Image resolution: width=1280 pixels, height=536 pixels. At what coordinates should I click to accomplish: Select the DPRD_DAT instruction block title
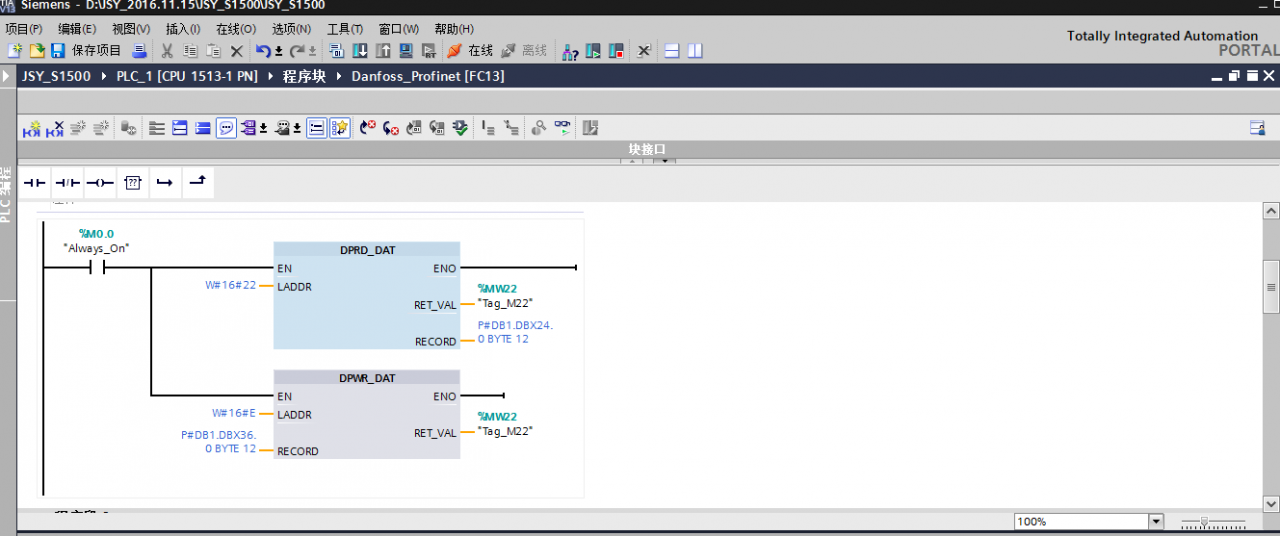point(367,250)
